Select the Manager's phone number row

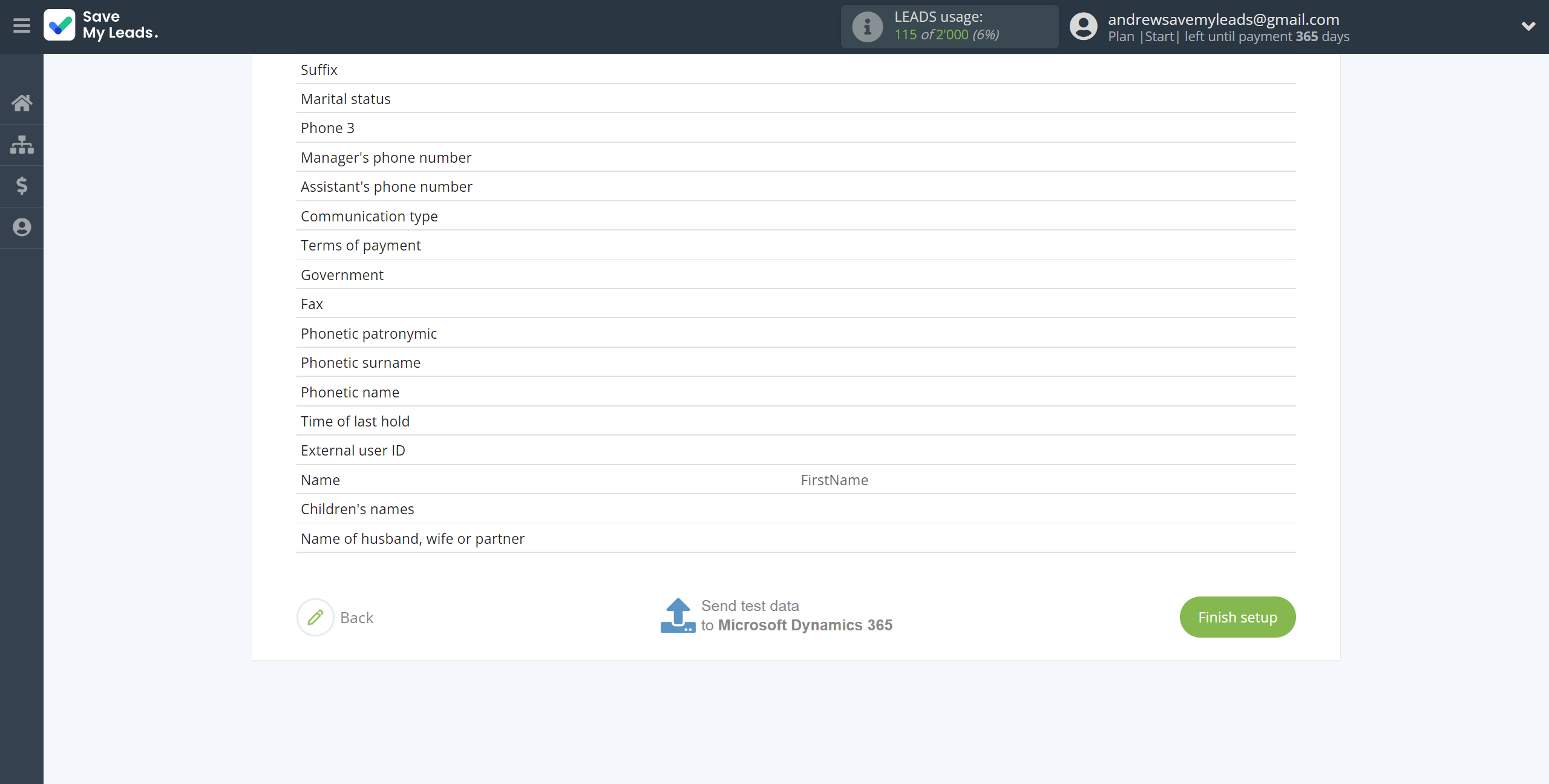tap(796, 157)
